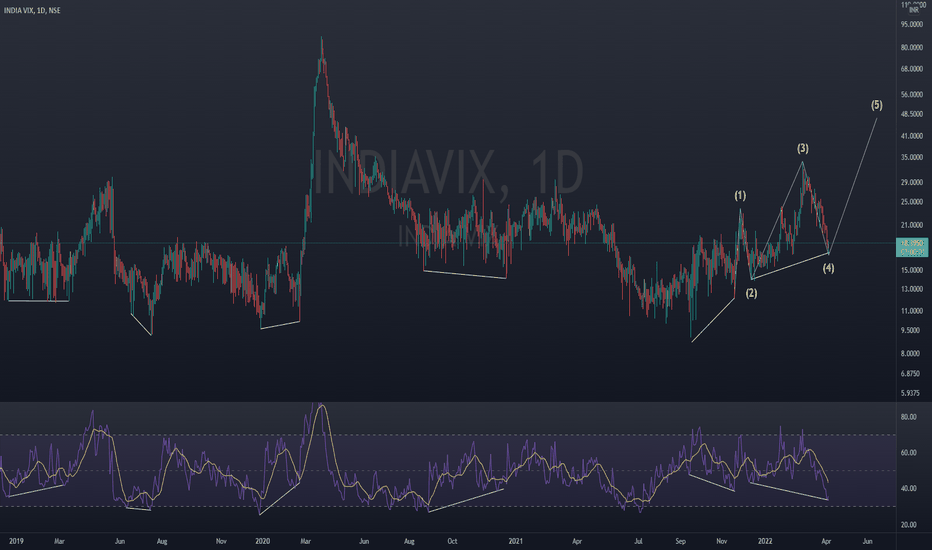This screenshot has width=932, height=550.
Task: Click the Aug label after 2019 on time axis
Action: tap(162, 541)
